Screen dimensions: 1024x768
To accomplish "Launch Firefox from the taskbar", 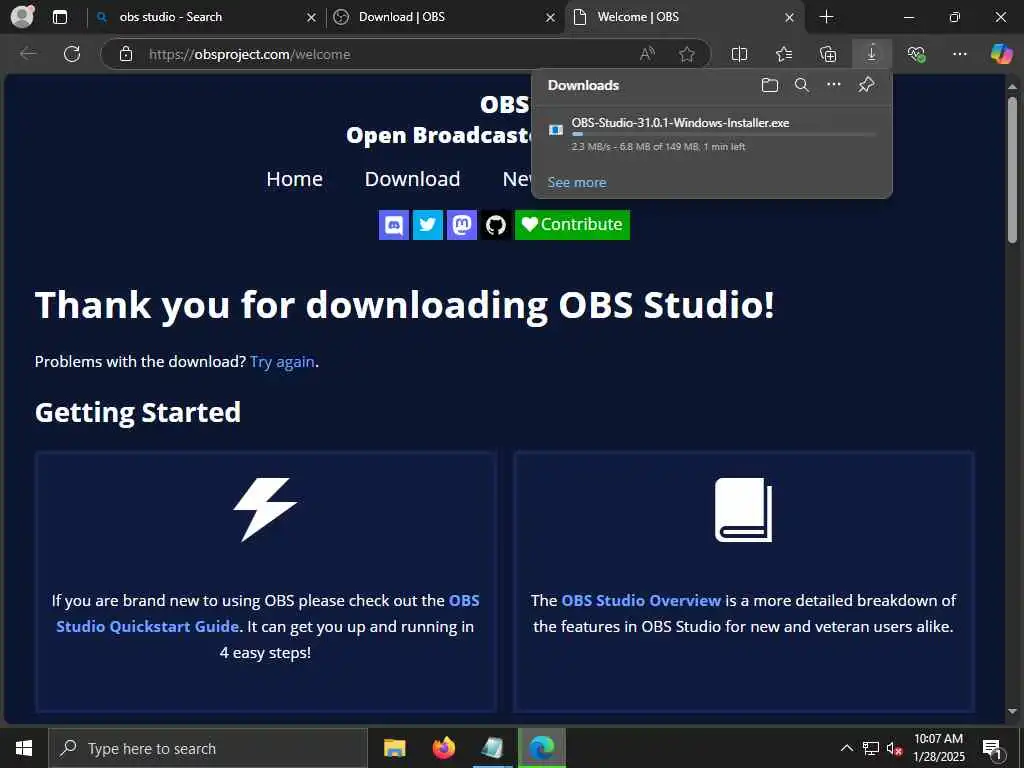I will 444,748.
